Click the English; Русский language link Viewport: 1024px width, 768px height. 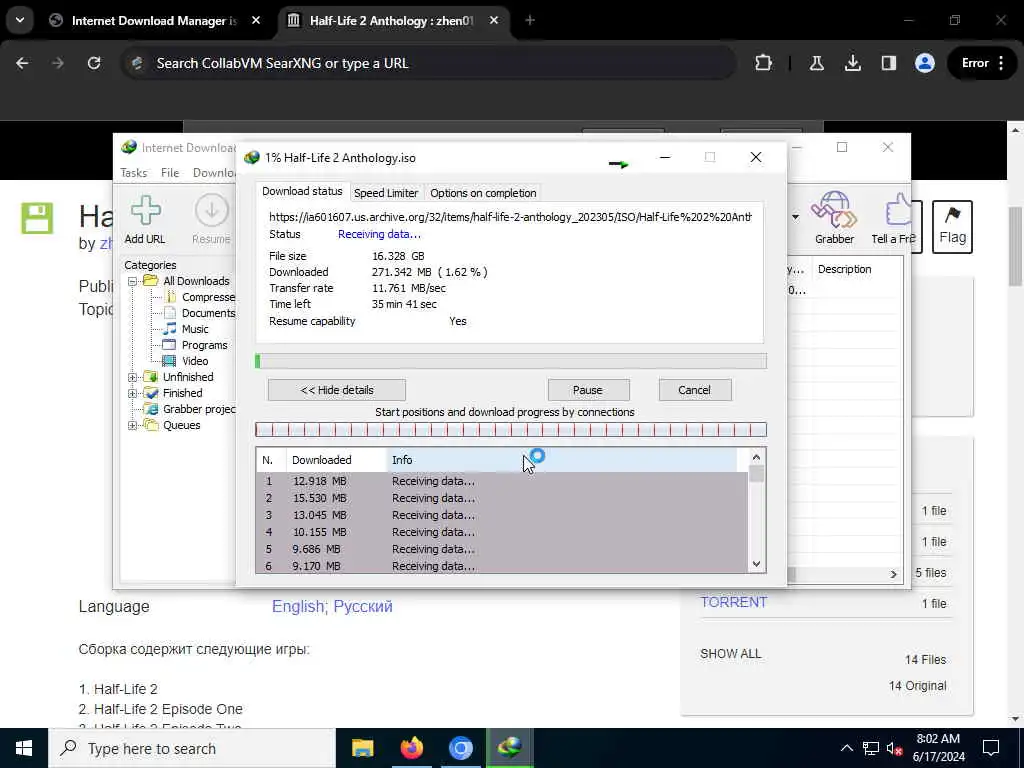pyautogui.click(x=332, y=606)
